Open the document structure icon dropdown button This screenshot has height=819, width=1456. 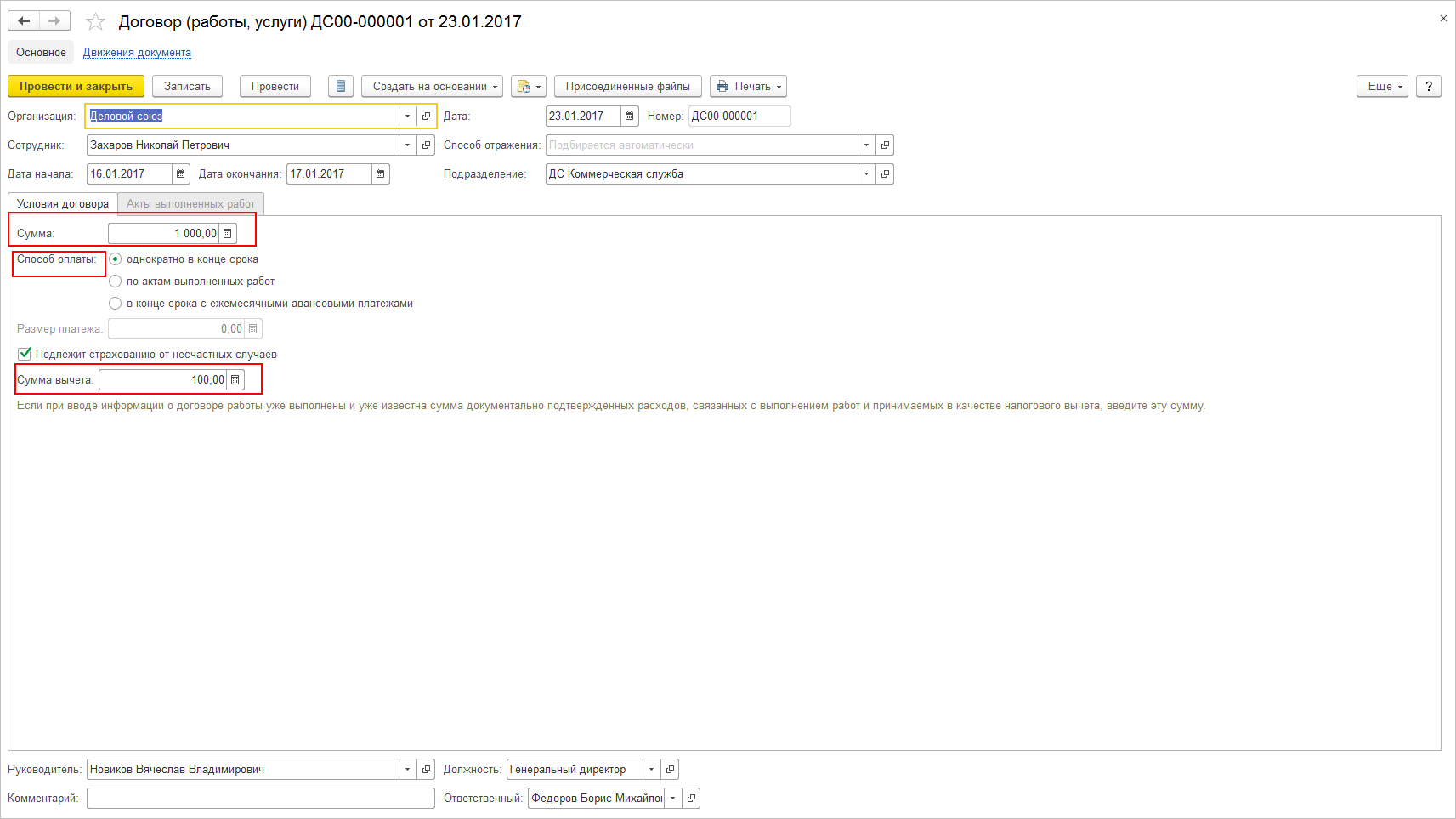[528, 86]
